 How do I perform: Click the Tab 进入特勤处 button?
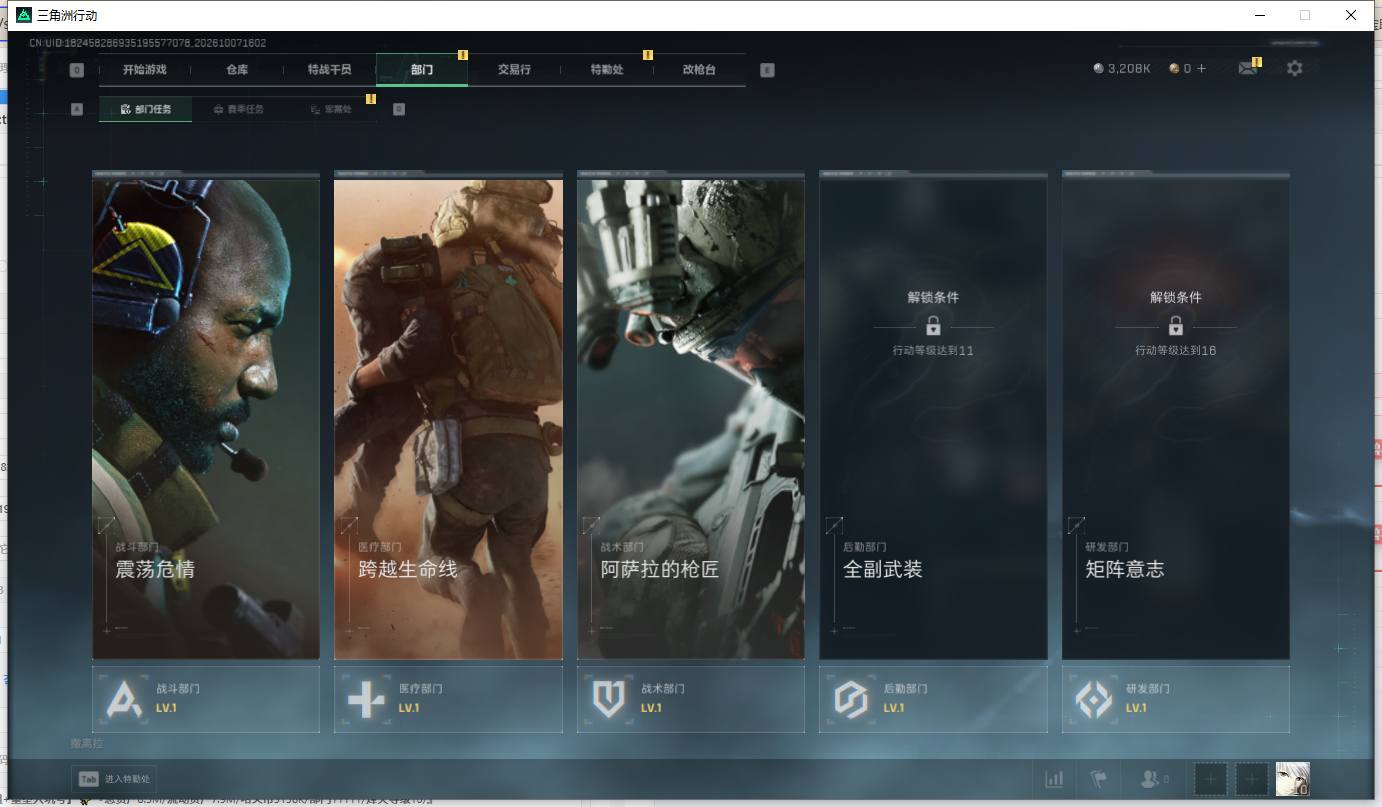tap(114, 779)
